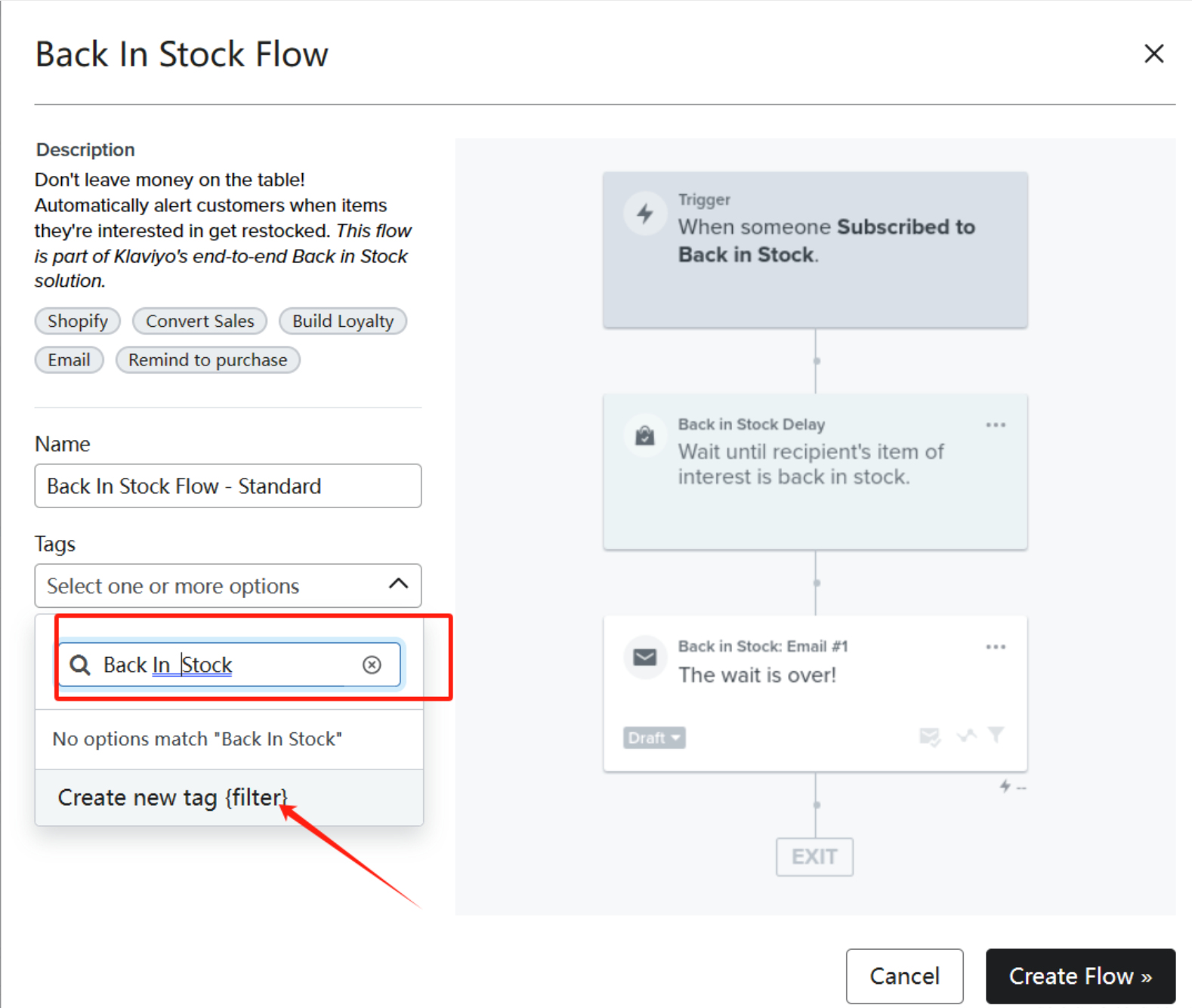This screenshot has width=1192, height=1008.
Task: Click the envelope icon on Email #1 card
Action: click(x=645, y=658)
